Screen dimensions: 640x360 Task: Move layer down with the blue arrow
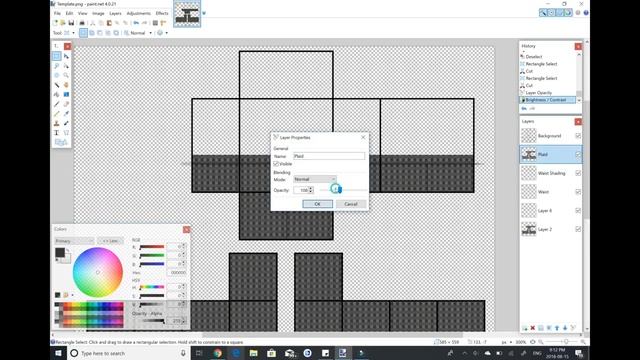[x=565, y=328]
